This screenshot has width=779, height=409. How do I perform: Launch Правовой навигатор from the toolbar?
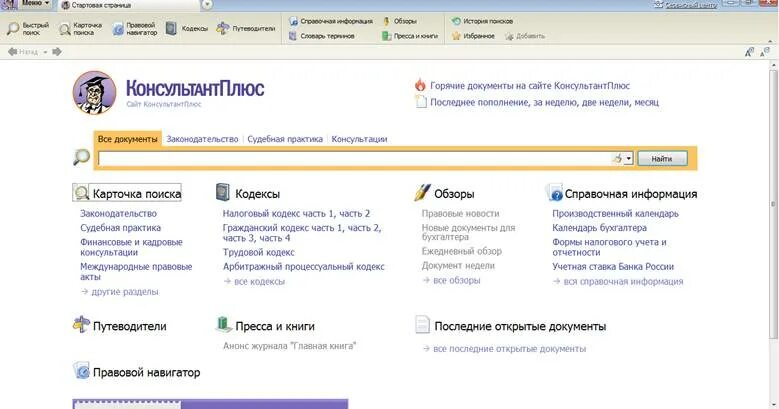point(135,28)
